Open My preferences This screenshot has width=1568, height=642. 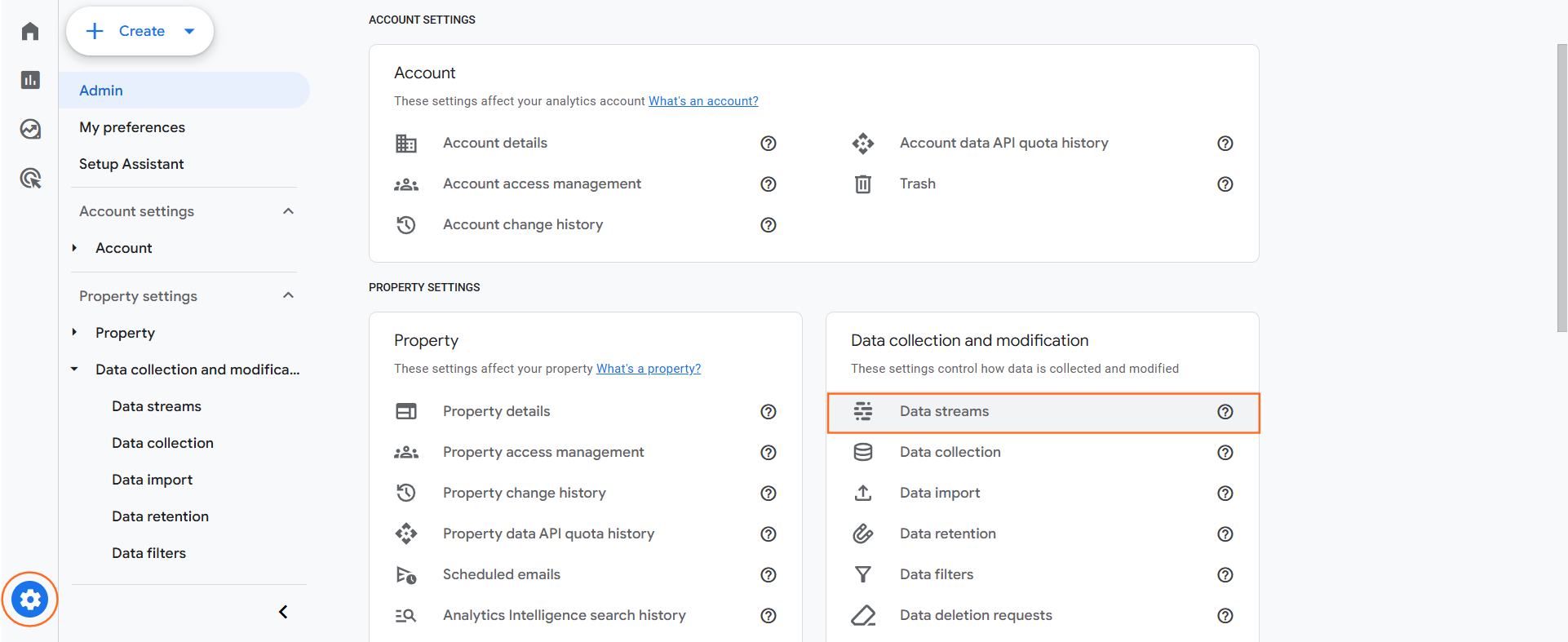(x=132, y=127)
